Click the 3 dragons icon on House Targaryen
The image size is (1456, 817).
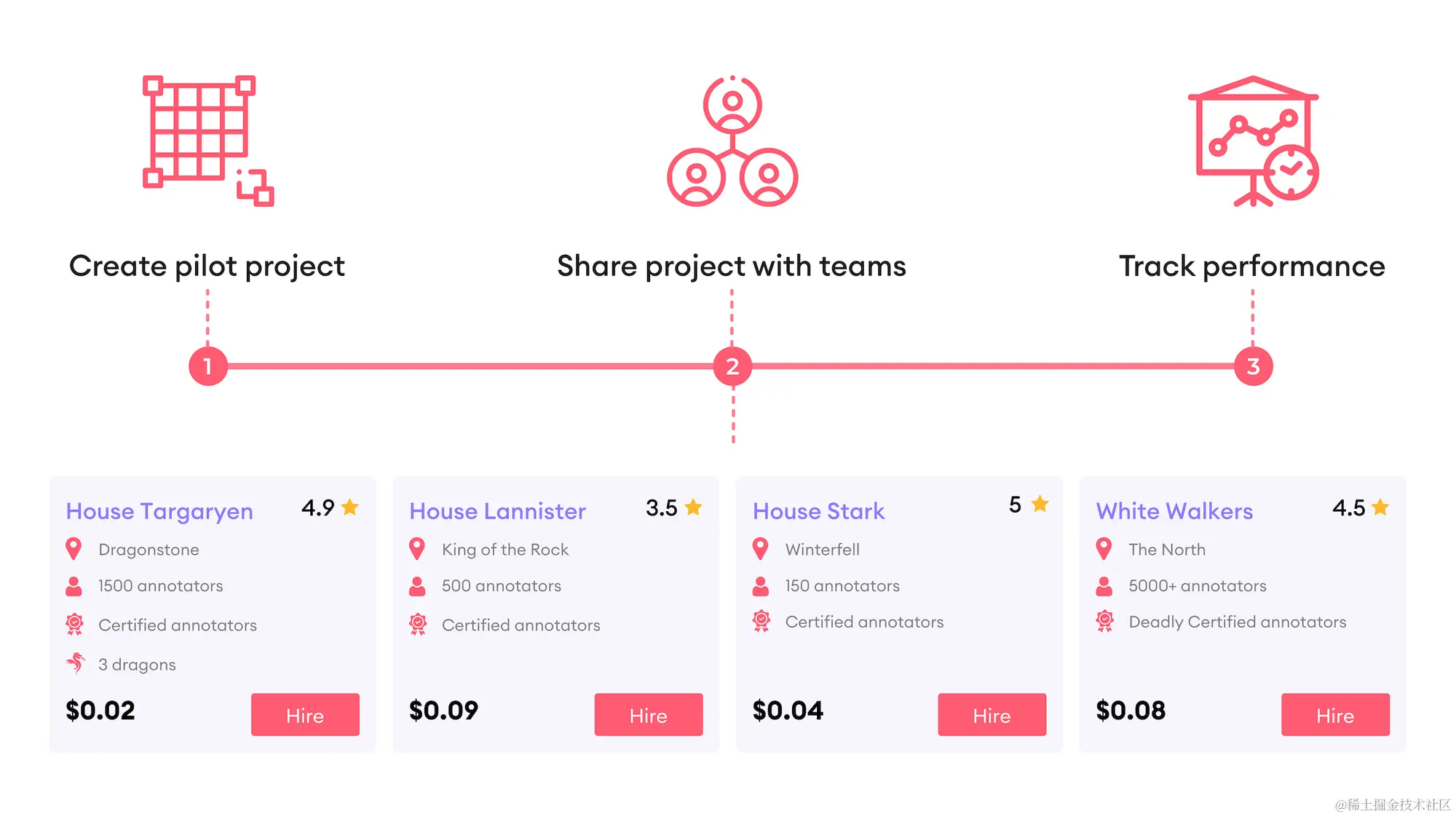pyautogui.click(x=75, y=663)
